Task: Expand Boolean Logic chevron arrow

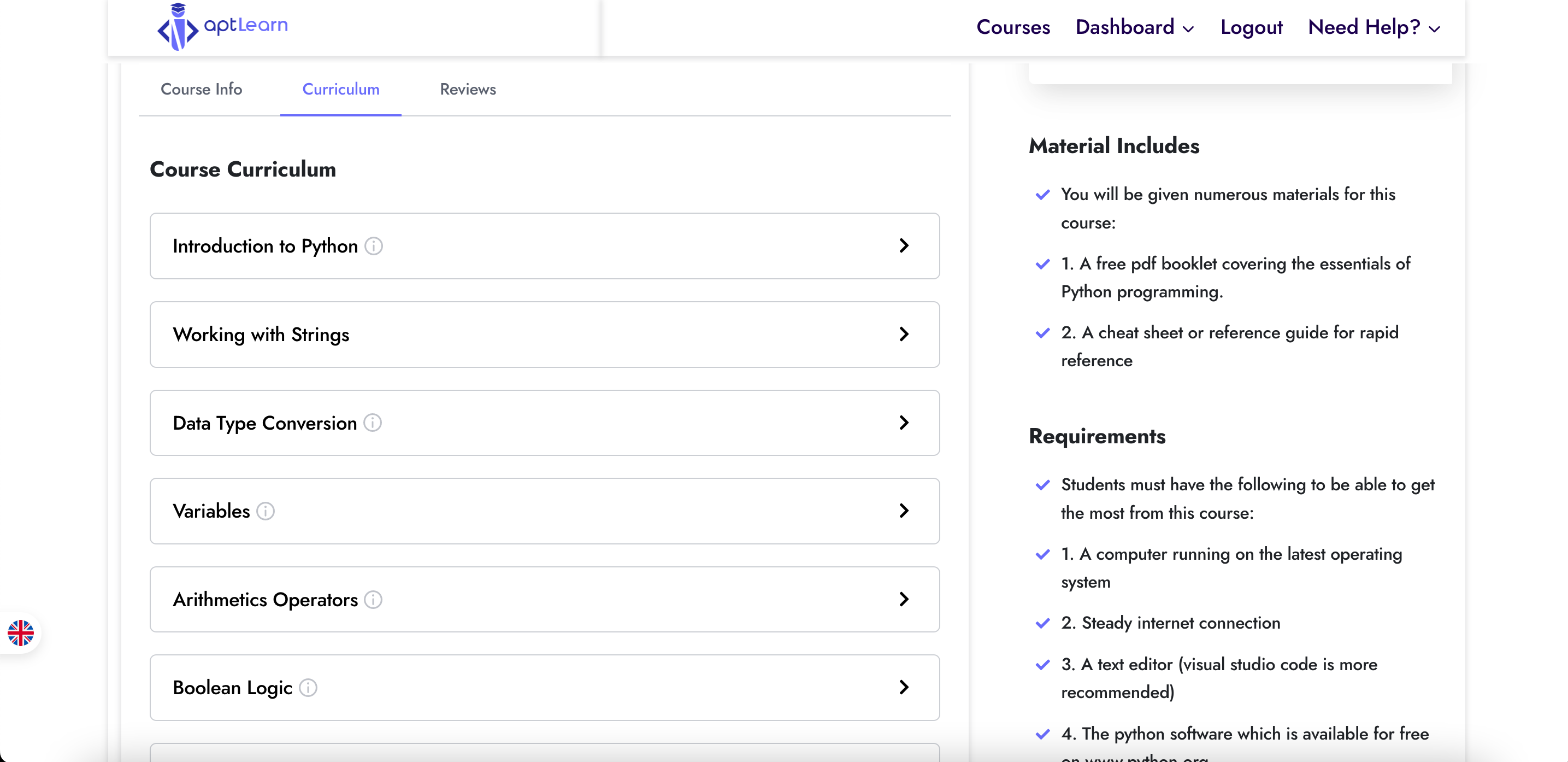Action: pos(904,687)
